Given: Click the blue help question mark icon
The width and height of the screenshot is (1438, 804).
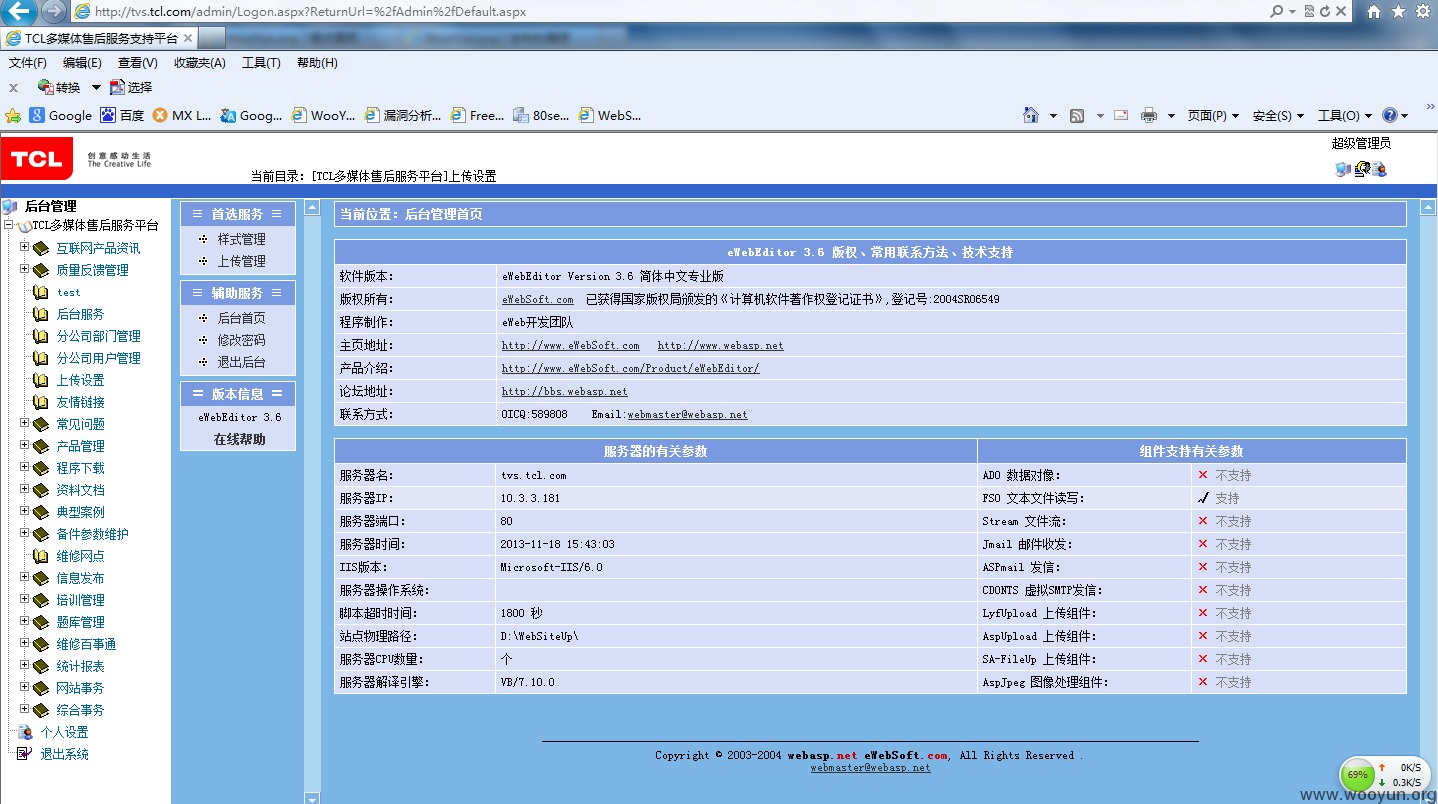Looking at the screenshot, I should click(x=1389, y=115).
